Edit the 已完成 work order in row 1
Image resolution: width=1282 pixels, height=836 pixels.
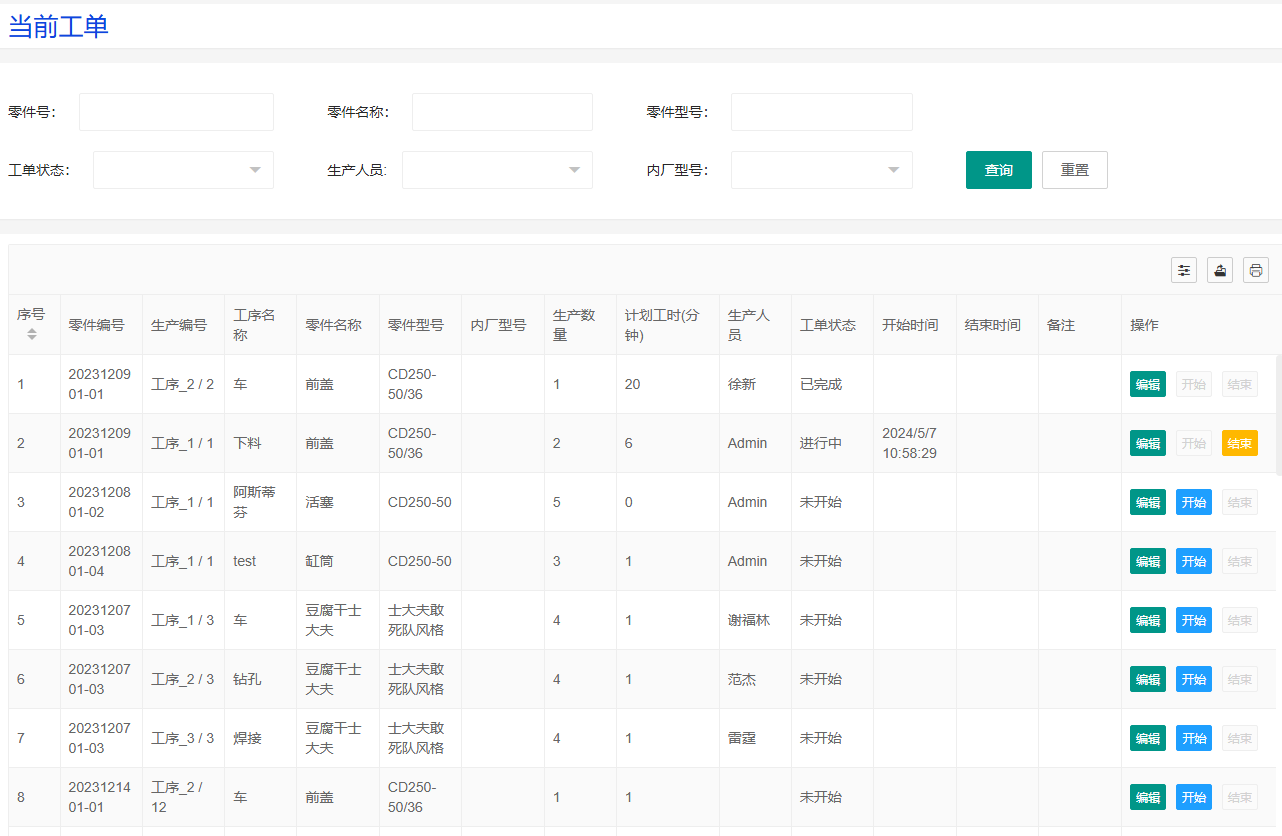coord(1147,384)
